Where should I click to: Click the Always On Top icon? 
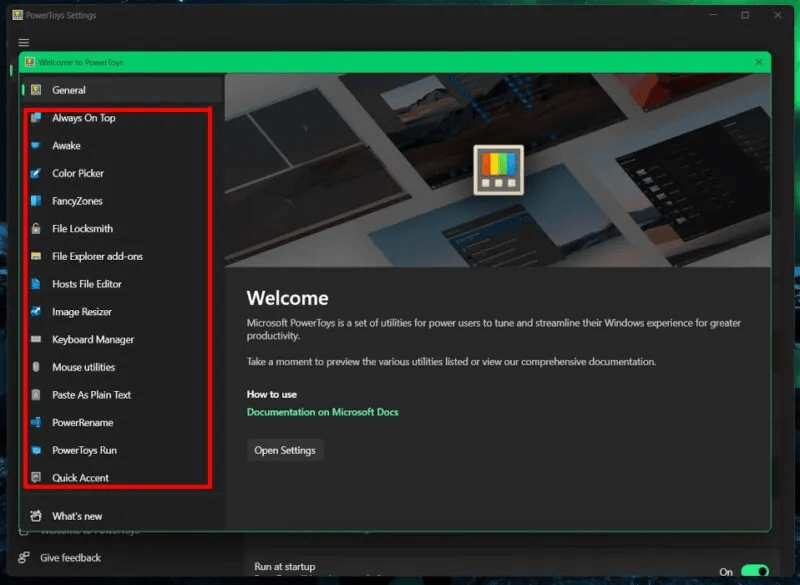[x=36, y=118]
